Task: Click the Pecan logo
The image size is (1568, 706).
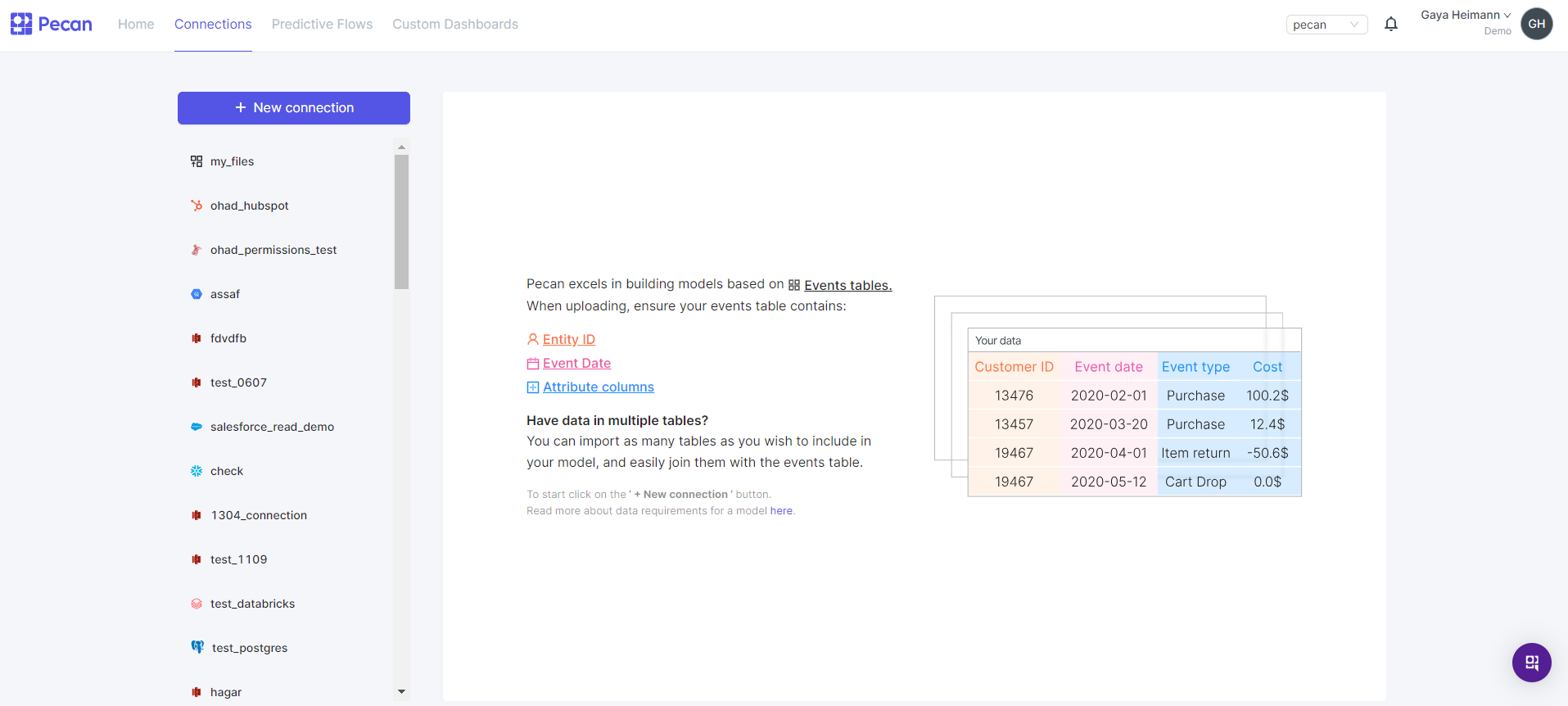Action: click(52, 25)
